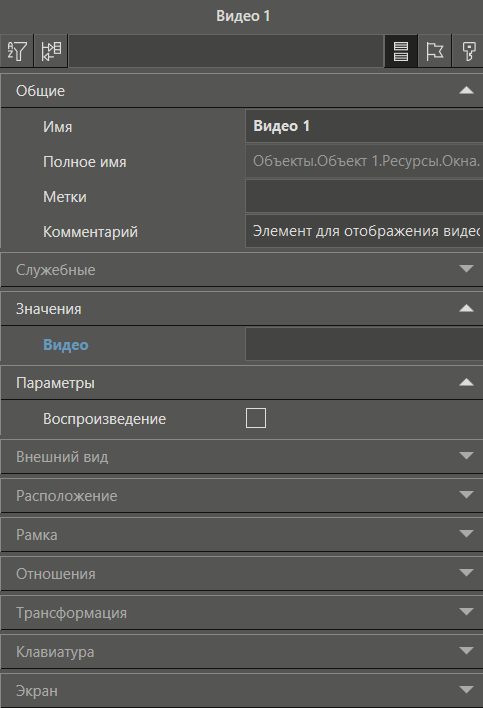Collapse the Параметры group
Viewport: 483px width, 708px height.
[242, 382]
